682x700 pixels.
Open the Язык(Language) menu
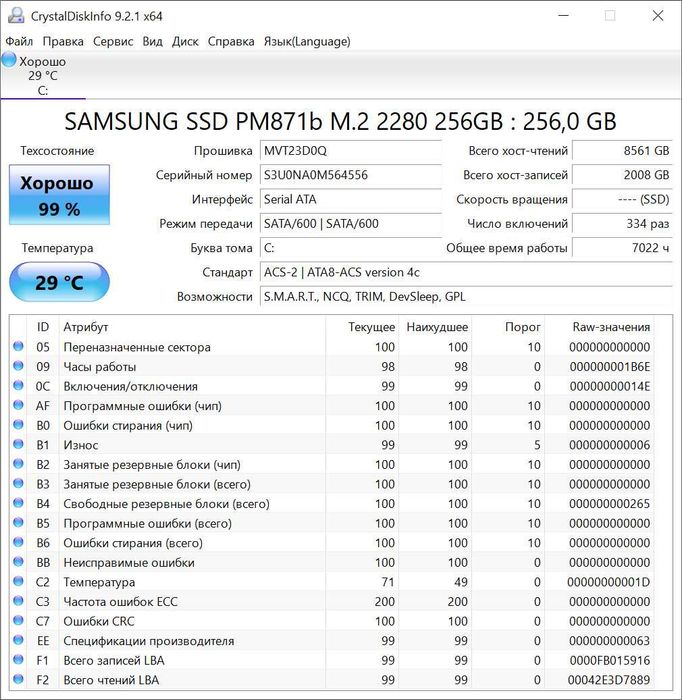pyautogui.click(x=307, y=42)
